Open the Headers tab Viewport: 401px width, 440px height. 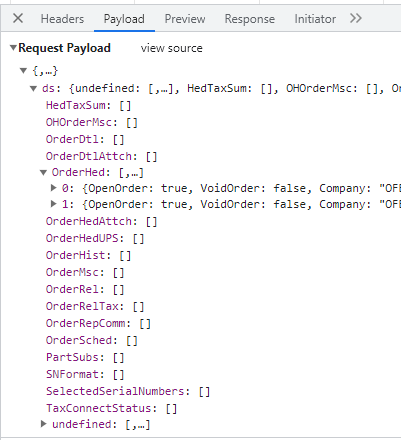pos(62,19)
